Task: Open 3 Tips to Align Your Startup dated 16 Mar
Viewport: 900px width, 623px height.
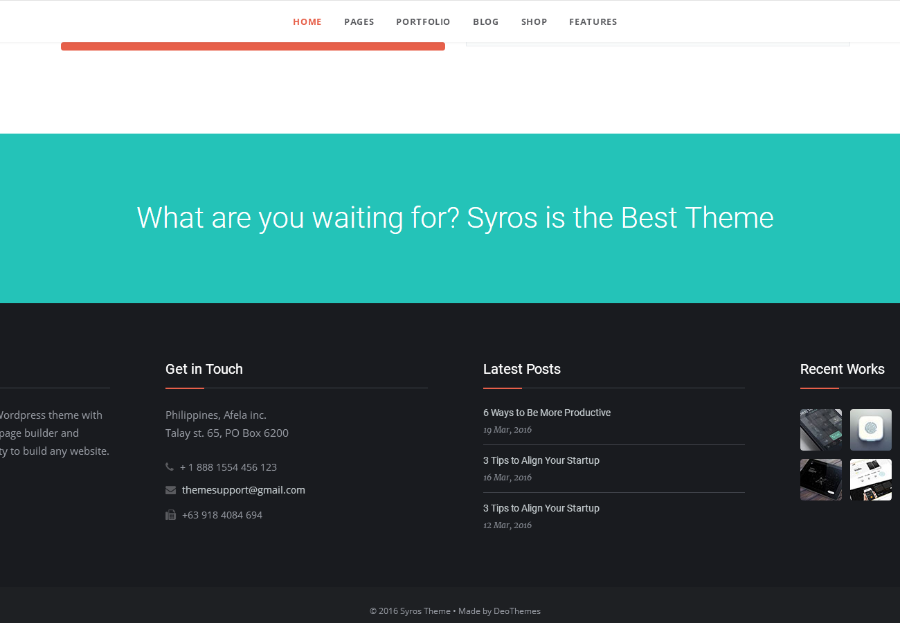Action: 541,460
